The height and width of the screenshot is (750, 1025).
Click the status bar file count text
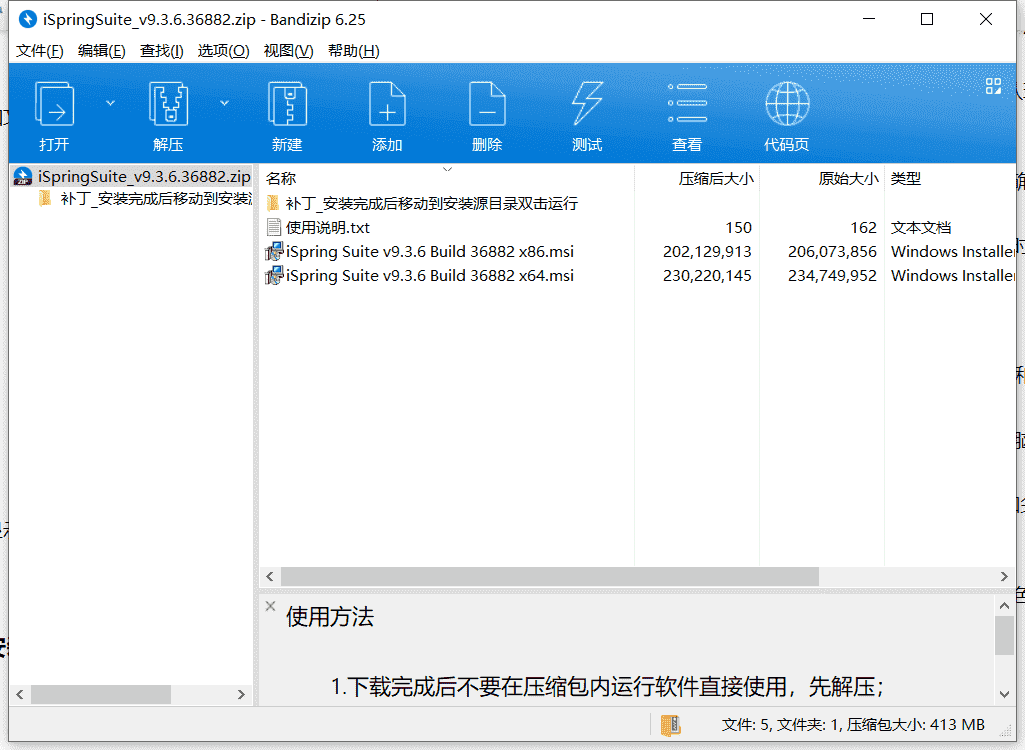tap(852, 724)
